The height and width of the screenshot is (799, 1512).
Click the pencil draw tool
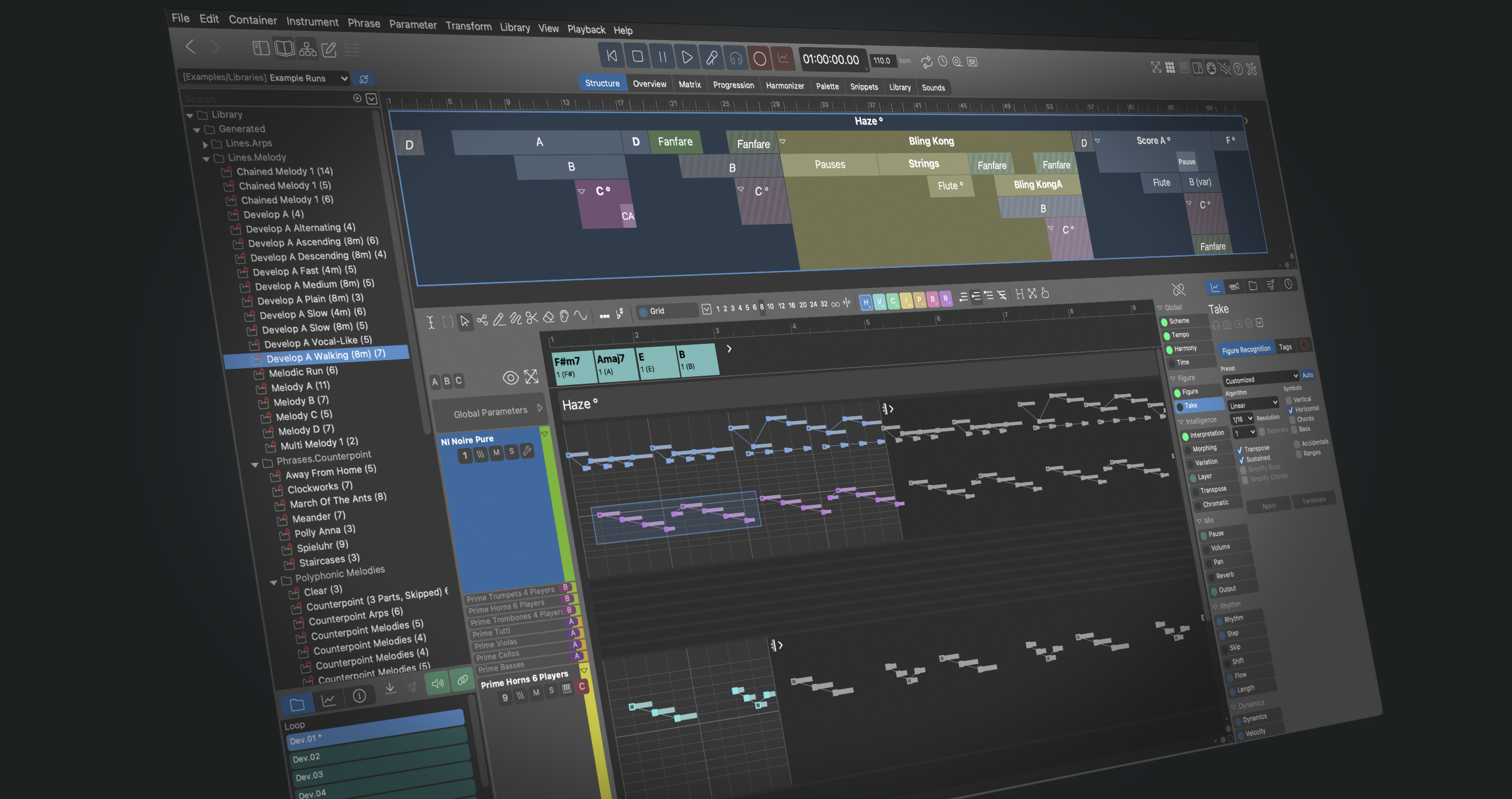click(x=498, y=319)
